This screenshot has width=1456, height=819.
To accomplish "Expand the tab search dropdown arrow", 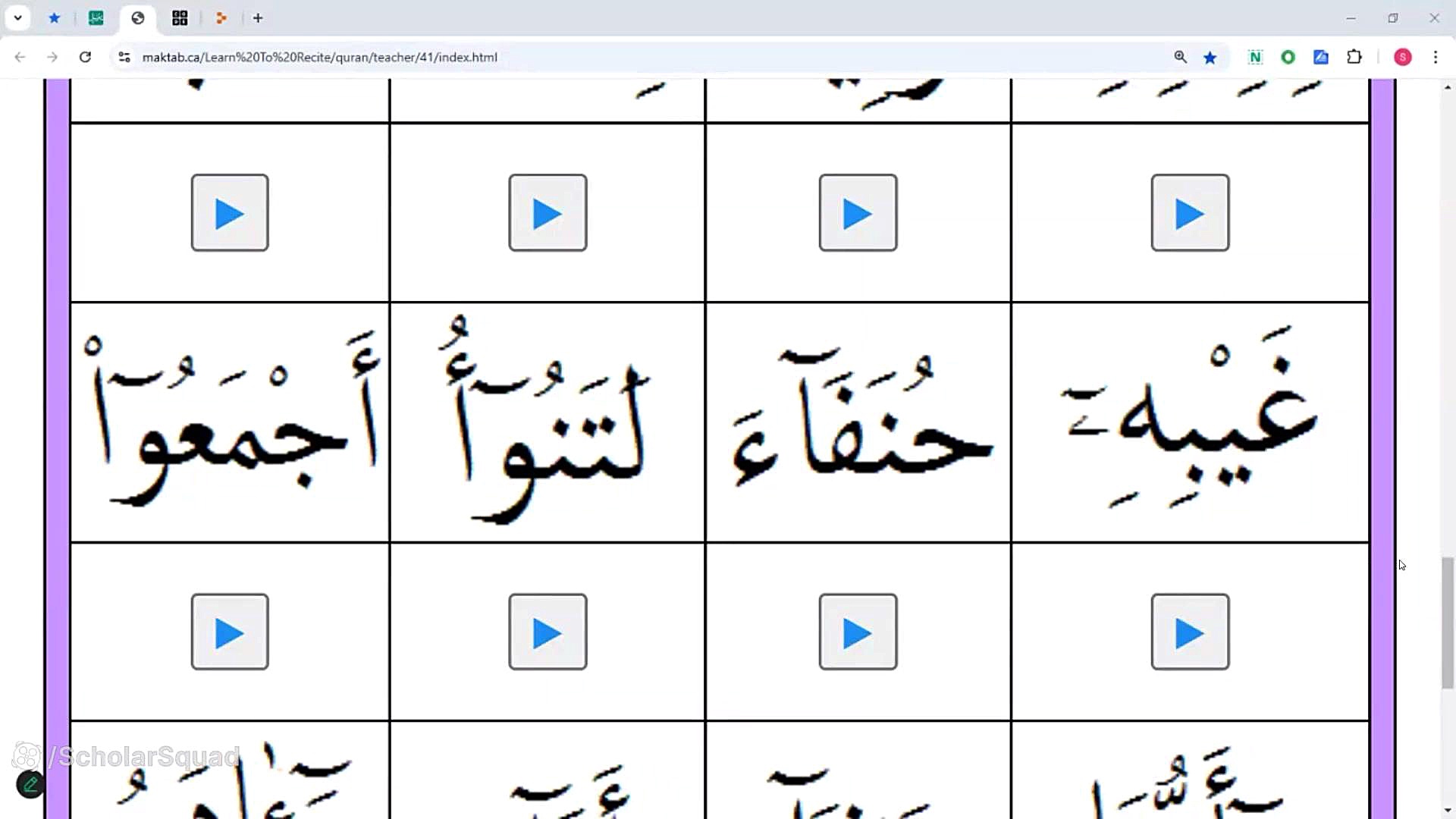I will point(17,17).
